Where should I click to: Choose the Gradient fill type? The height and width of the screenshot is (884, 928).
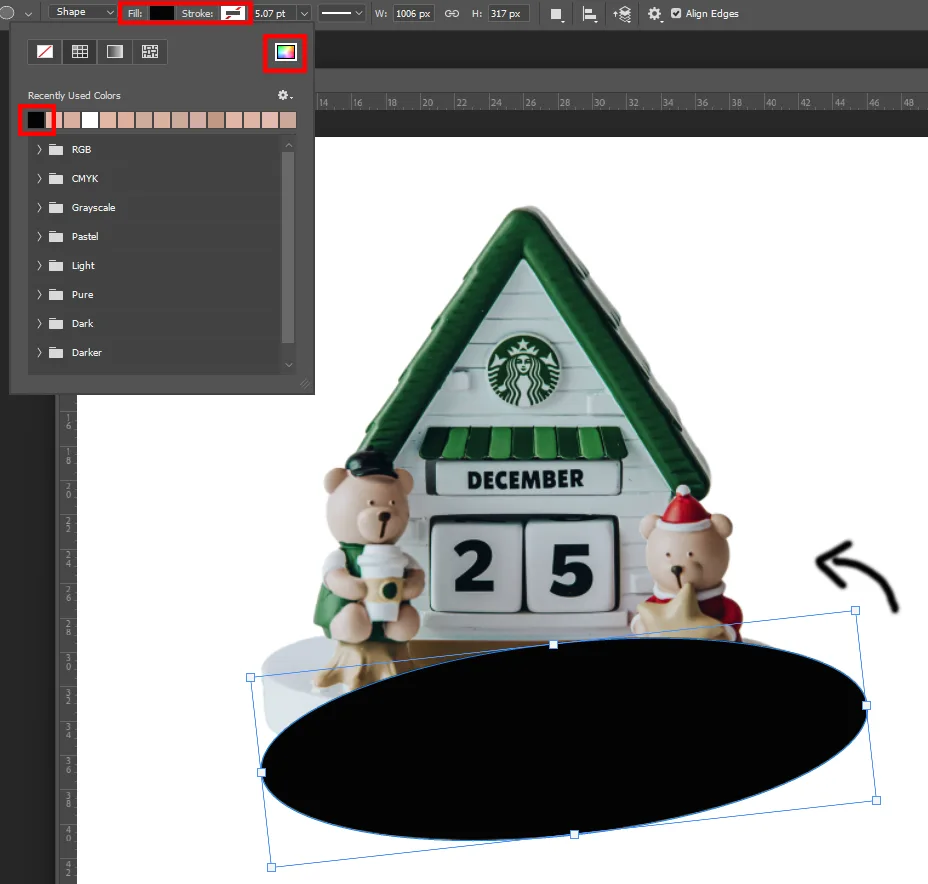pyautogui.click(x=115, y=52)
